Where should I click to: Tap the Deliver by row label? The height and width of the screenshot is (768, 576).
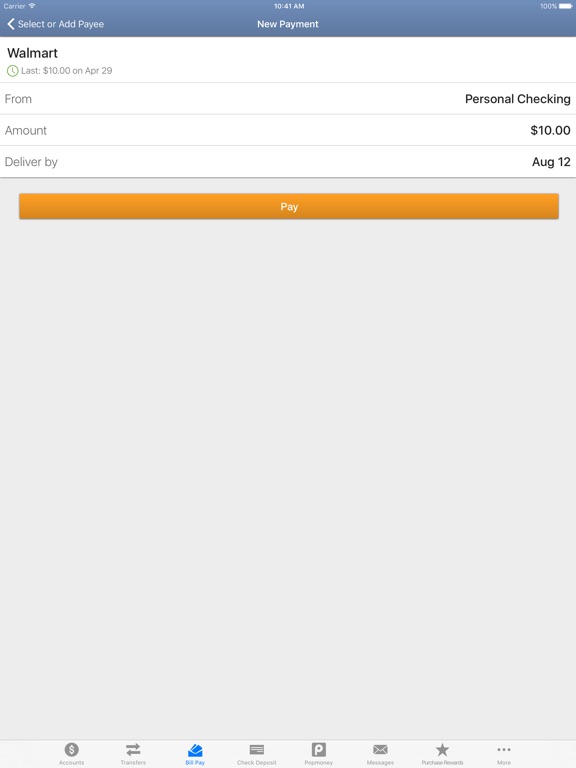pyautogui.click(x=31, y=162)
